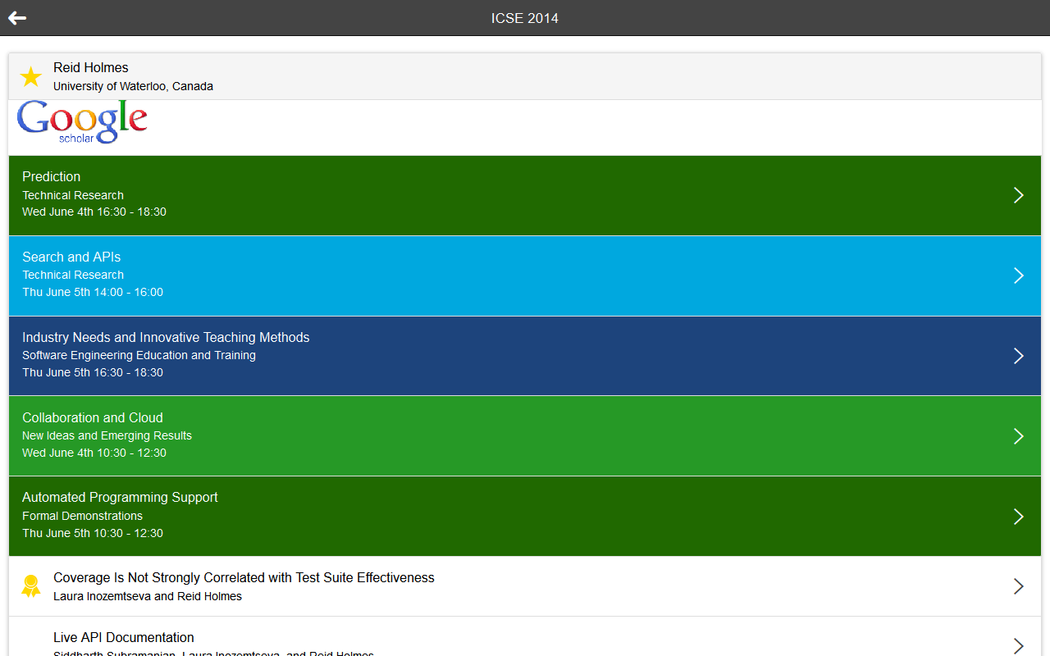Click the Reid Holmes name header
Screen dimensions: 1050x656
tap(91, 68)
